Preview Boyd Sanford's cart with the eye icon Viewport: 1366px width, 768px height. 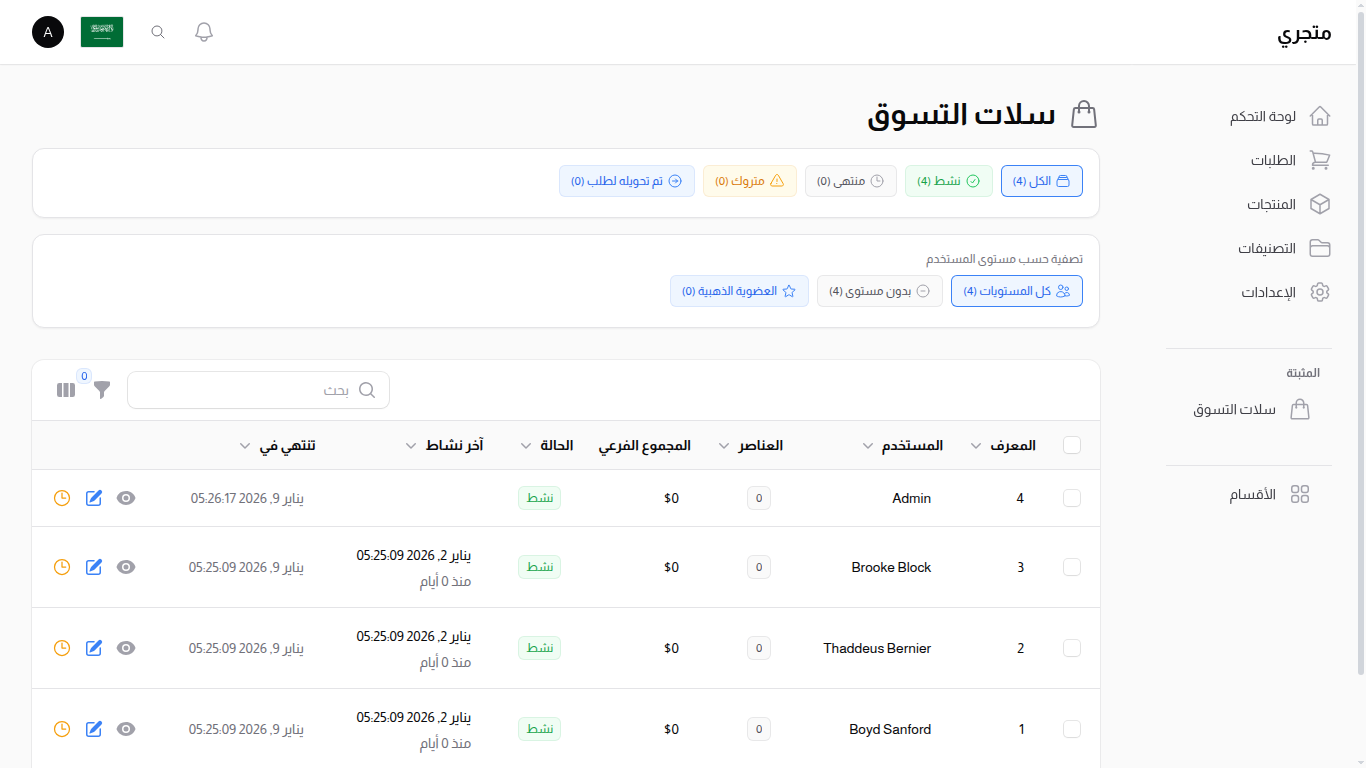[125, 729]
